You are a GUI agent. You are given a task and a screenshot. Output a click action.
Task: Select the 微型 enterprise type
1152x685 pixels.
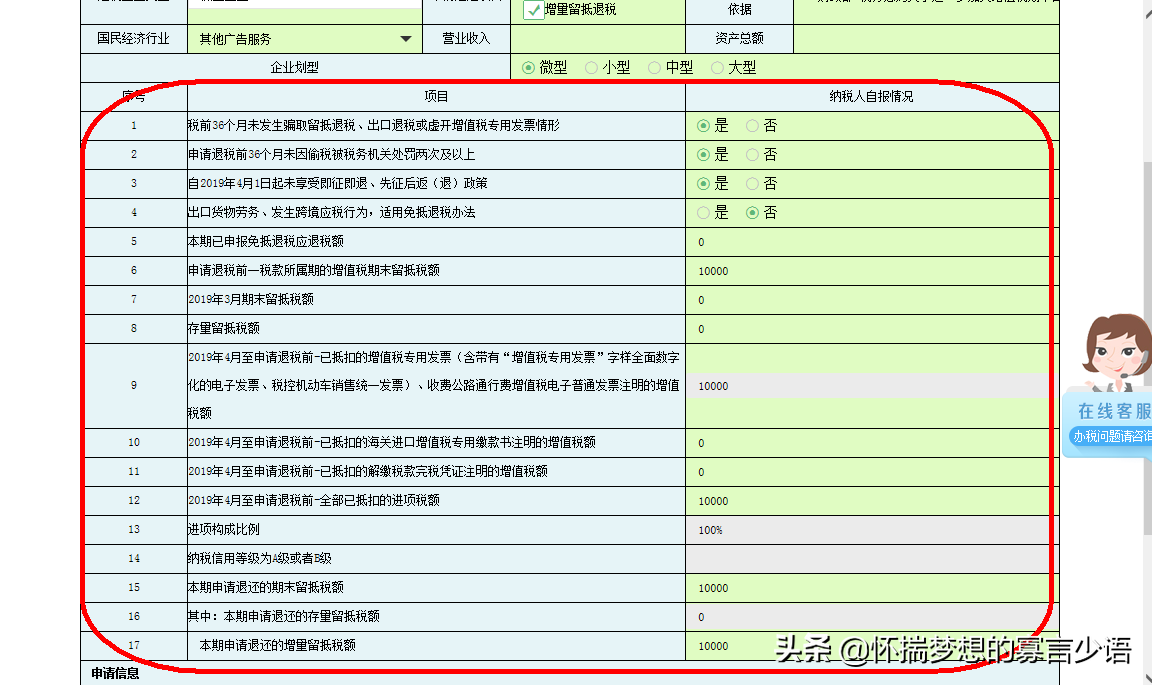[x=529, y=68]
